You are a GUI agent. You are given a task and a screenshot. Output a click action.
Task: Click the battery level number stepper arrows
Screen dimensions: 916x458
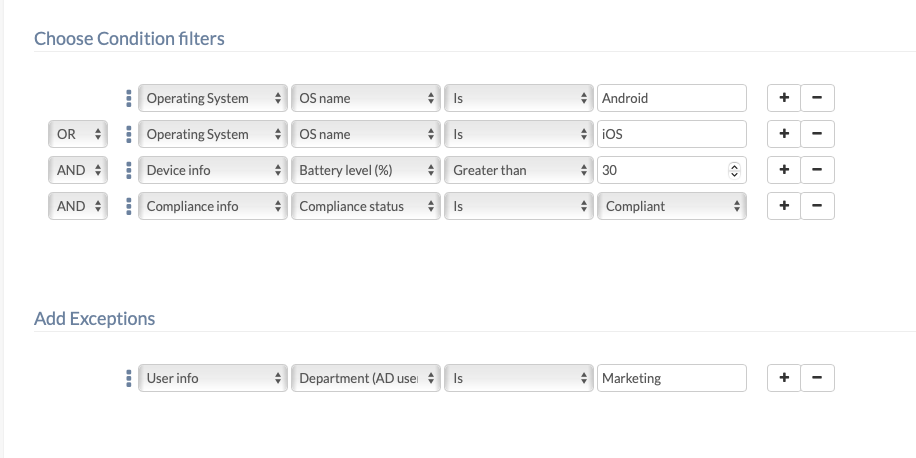coord(736,170)
